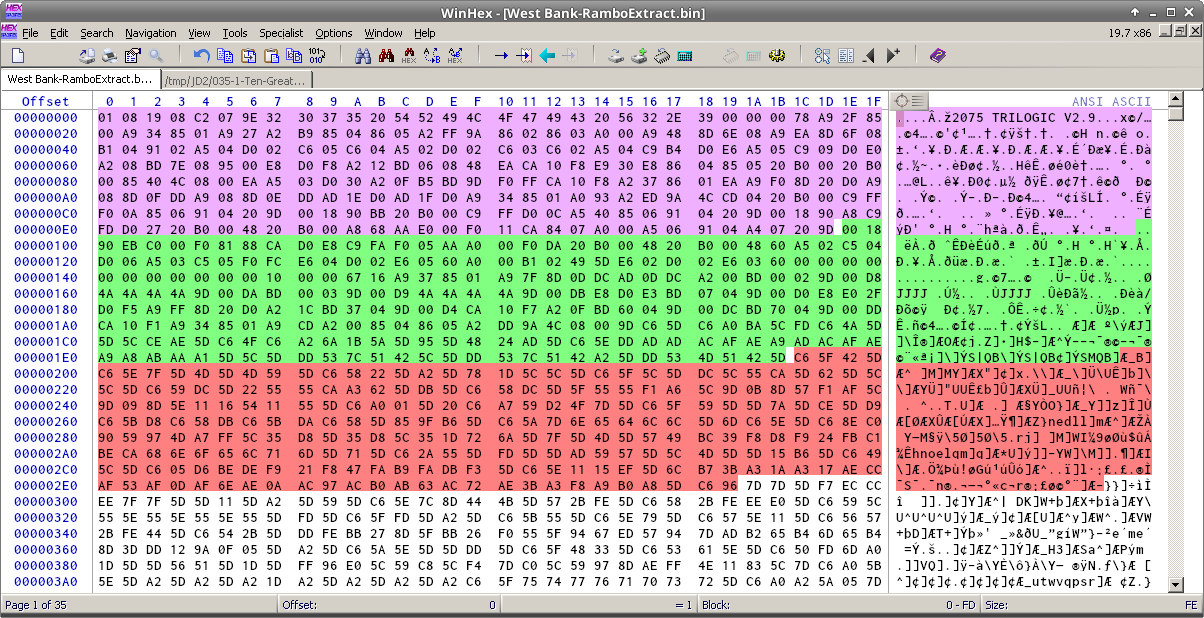Click the Replace Text icon
The height and width of the screenshot is (618, 1204).
pos(432,56)
